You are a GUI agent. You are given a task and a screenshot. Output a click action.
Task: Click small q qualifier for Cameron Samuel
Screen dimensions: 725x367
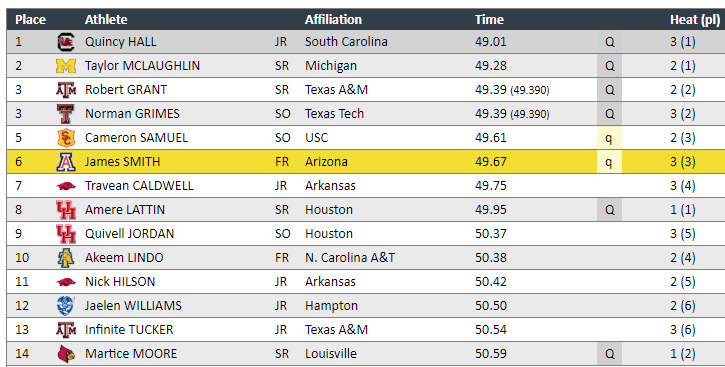609,138
